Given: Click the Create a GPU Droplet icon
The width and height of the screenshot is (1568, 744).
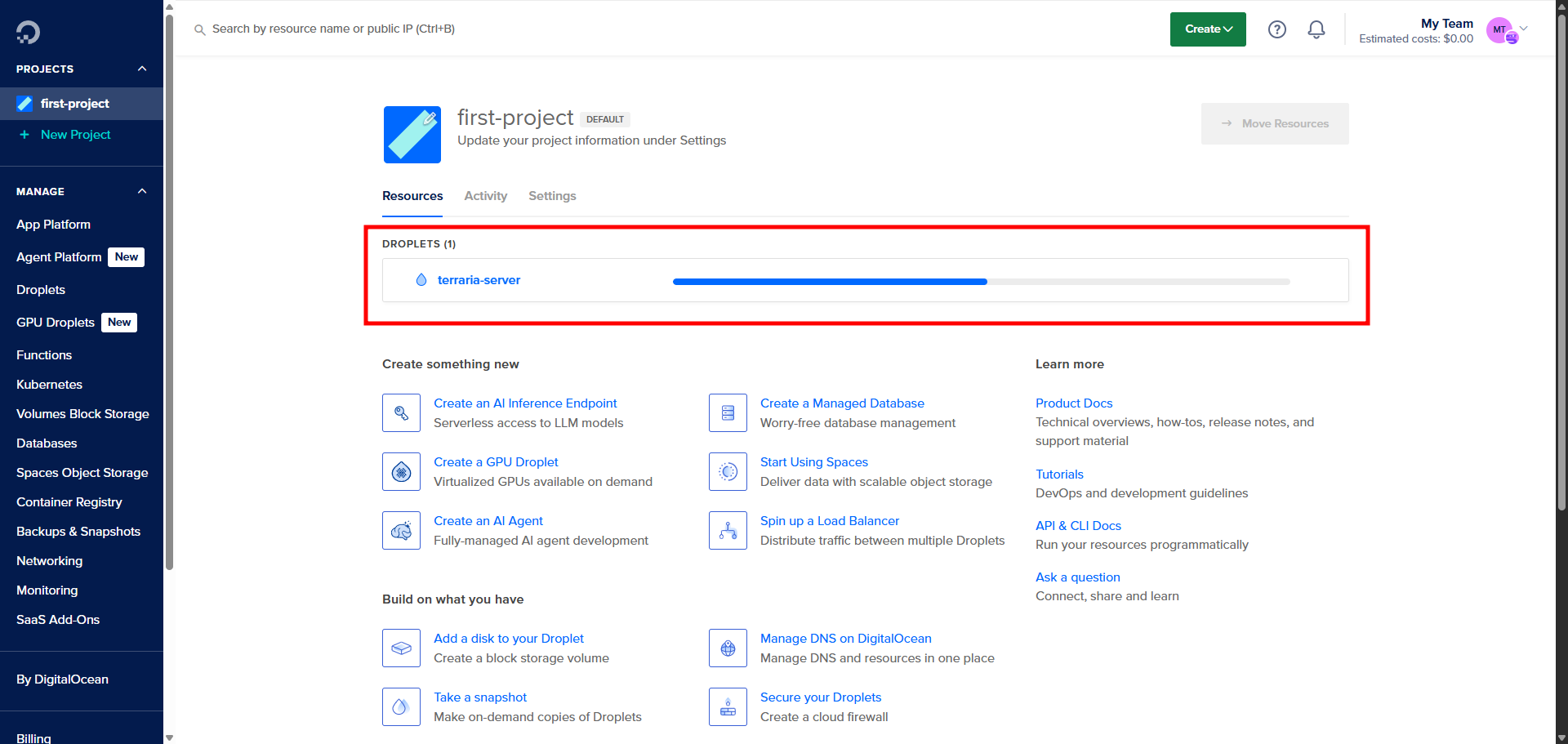Looking at the screenshot, I should point(401,471).
